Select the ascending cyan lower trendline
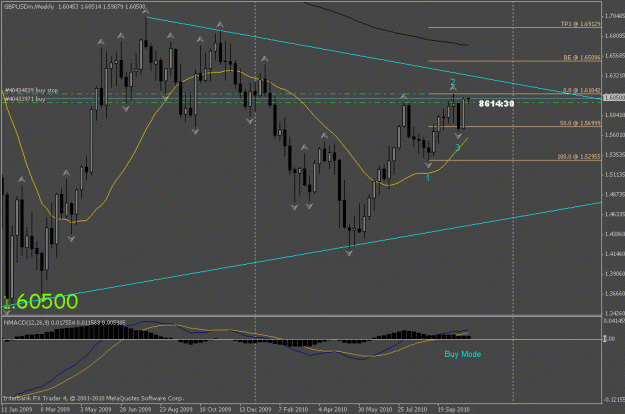Viewport: 625px width, 414px height. [302, 255]
